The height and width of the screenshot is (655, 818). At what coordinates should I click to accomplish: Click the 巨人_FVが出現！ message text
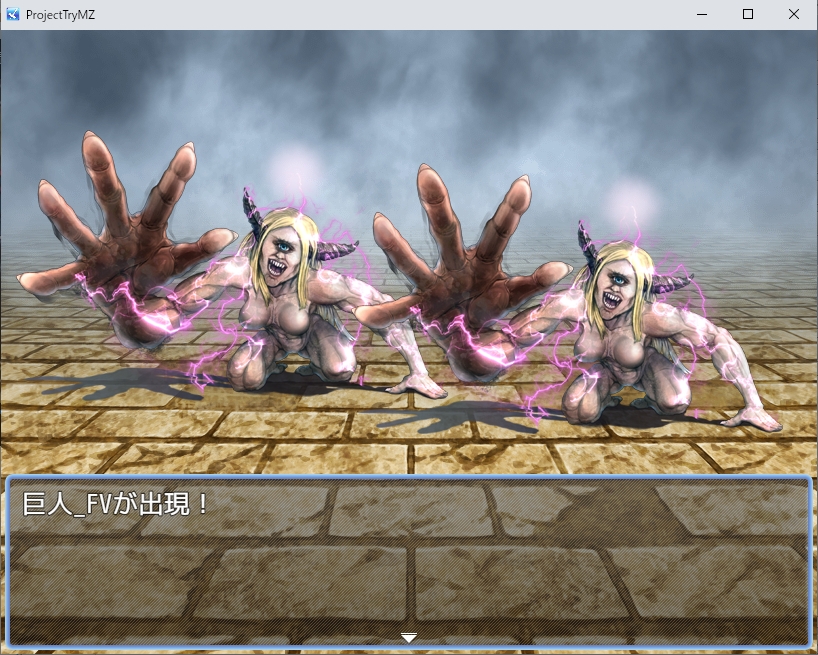(116, 504)
